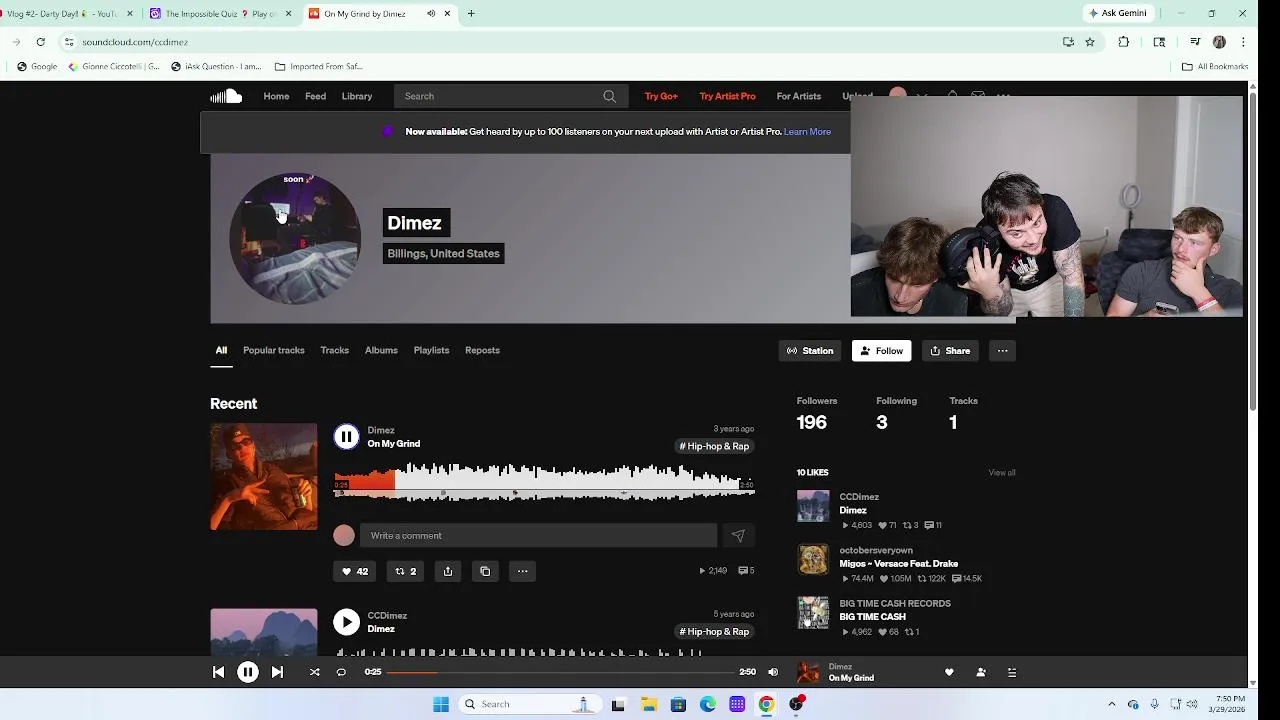Switch to the Playlists tab
The width and height of the screenshot is (1280, 720).
pos(431,350)
